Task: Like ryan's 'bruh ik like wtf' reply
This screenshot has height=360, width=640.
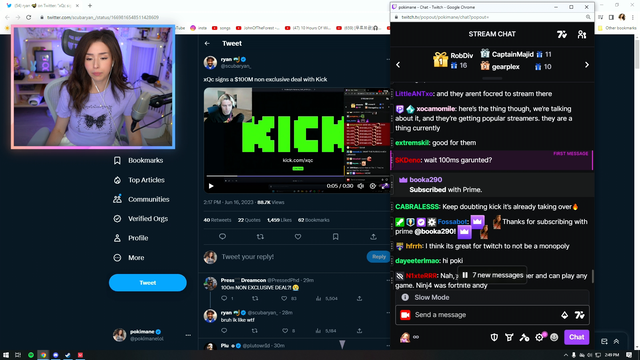Action: tap(285, 331)
